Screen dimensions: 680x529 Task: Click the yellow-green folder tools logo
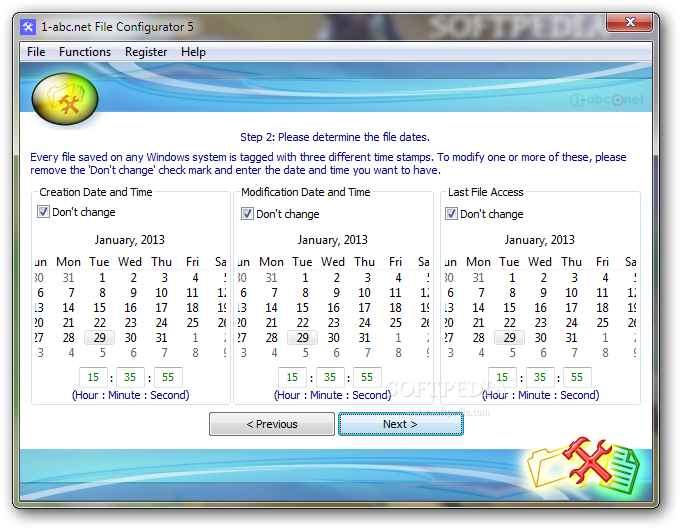(x=65, y=99)
